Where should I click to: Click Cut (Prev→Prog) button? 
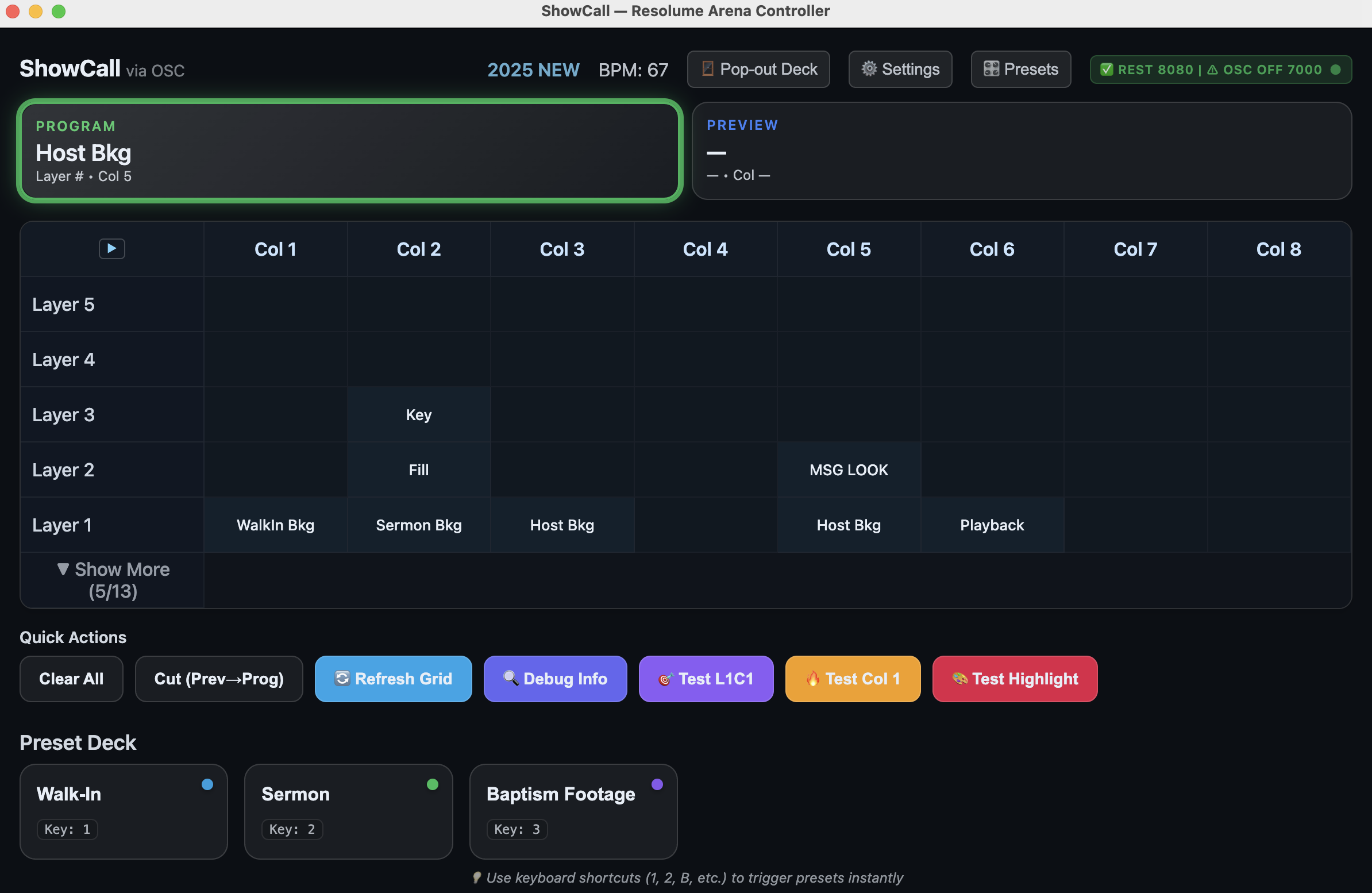pyautogui.click(x=218, y=679)
